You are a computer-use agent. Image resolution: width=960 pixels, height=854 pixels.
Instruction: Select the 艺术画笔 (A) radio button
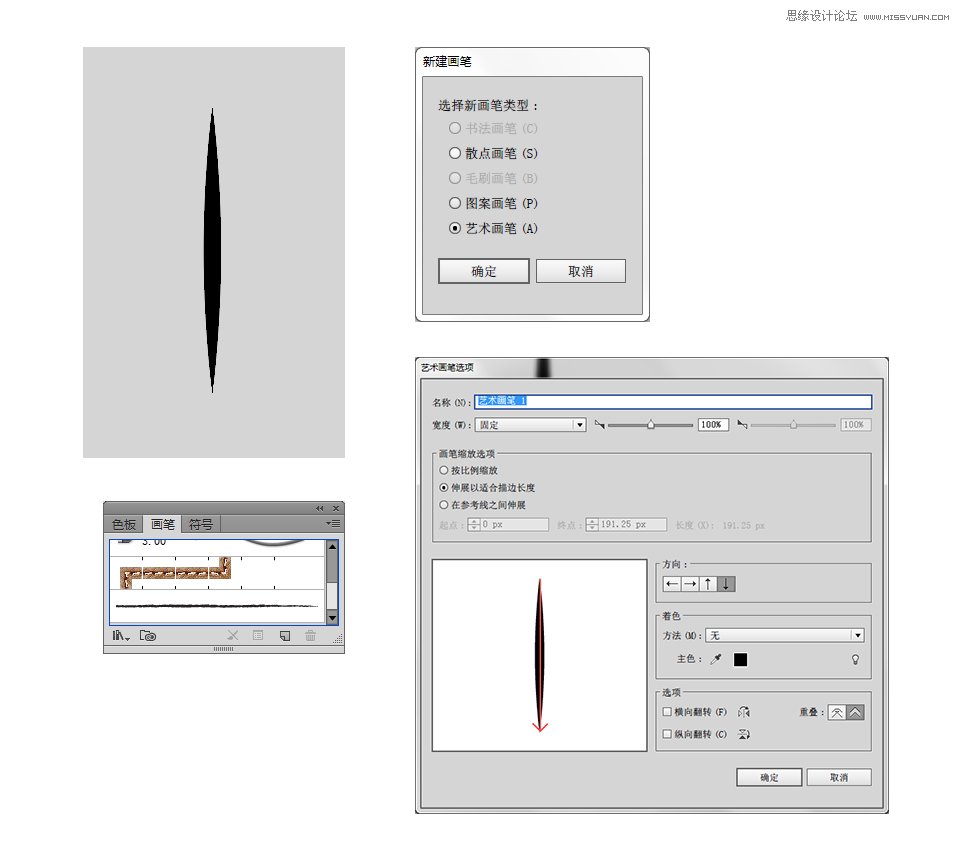[455, 228]
